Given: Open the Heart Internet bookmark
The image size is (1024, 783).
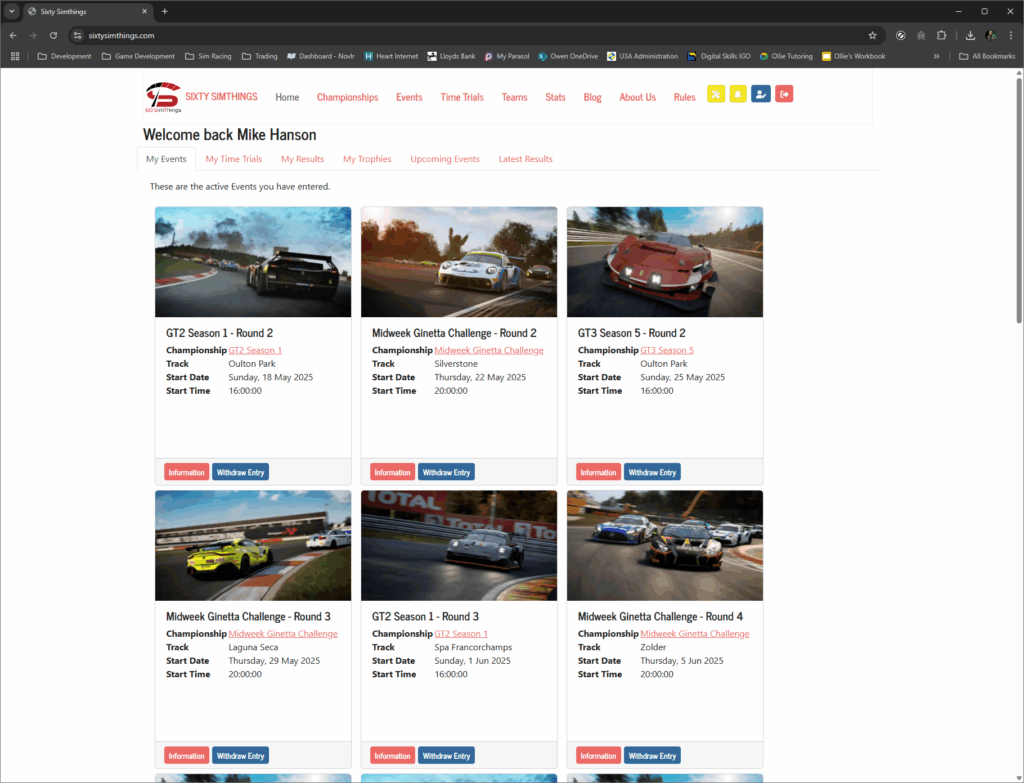Looking at the screenshot, I should (x=391, y=56).
